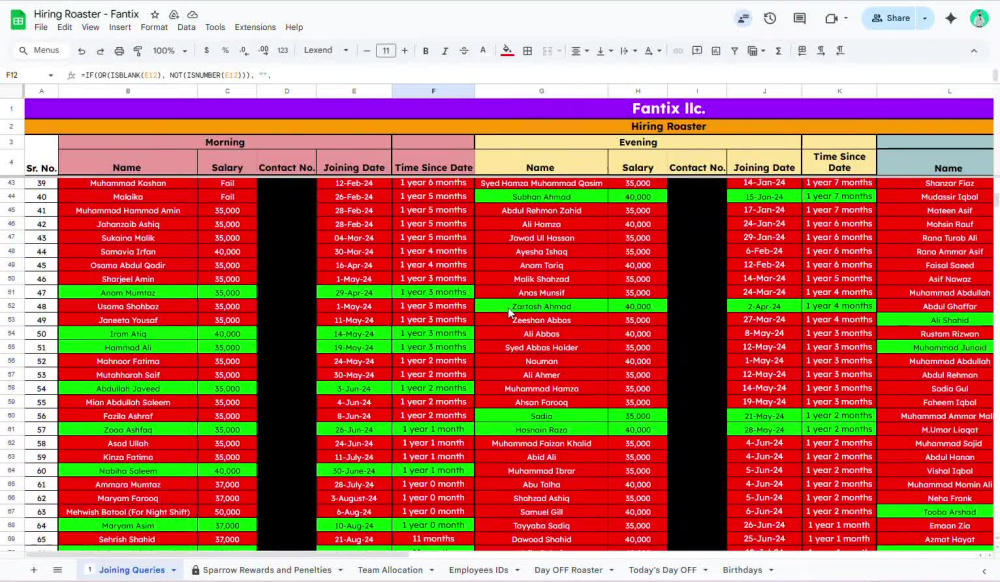Viewport: 1000px width, 582px height.
Task: Select column F header
Action: [433, 91]
